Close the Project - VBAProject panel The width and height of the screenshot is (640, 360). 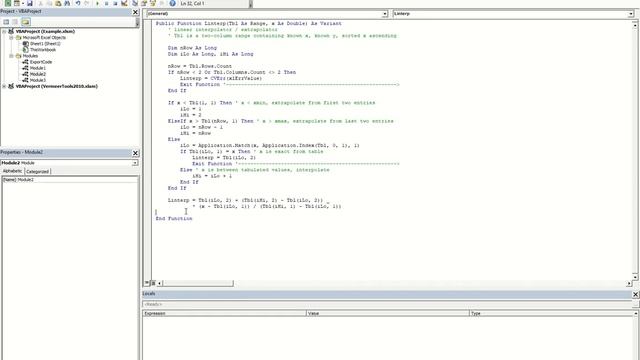[x=135, y=12]
